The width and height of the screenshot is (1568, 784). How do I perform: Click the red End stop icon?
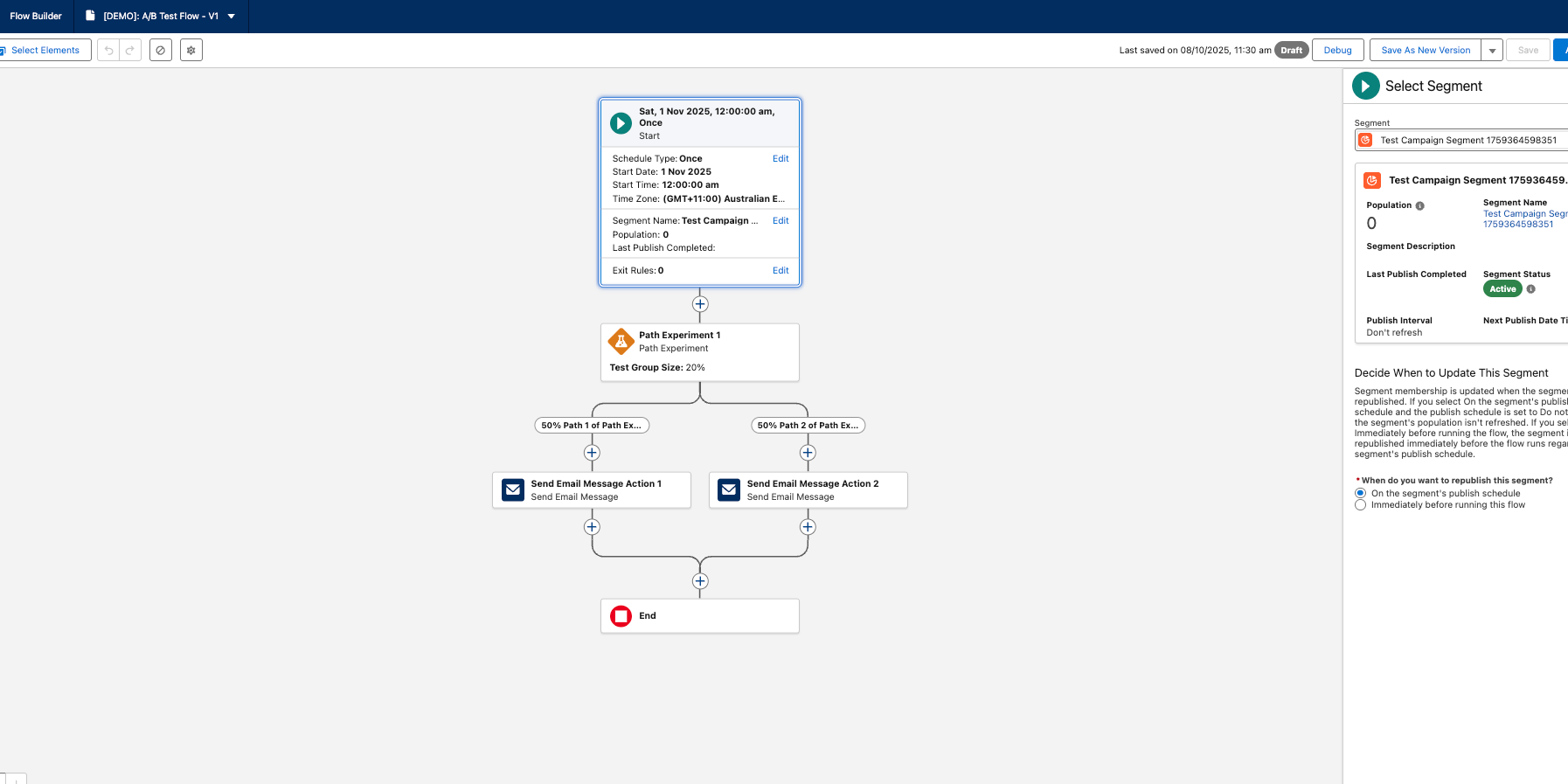(621, 616)
